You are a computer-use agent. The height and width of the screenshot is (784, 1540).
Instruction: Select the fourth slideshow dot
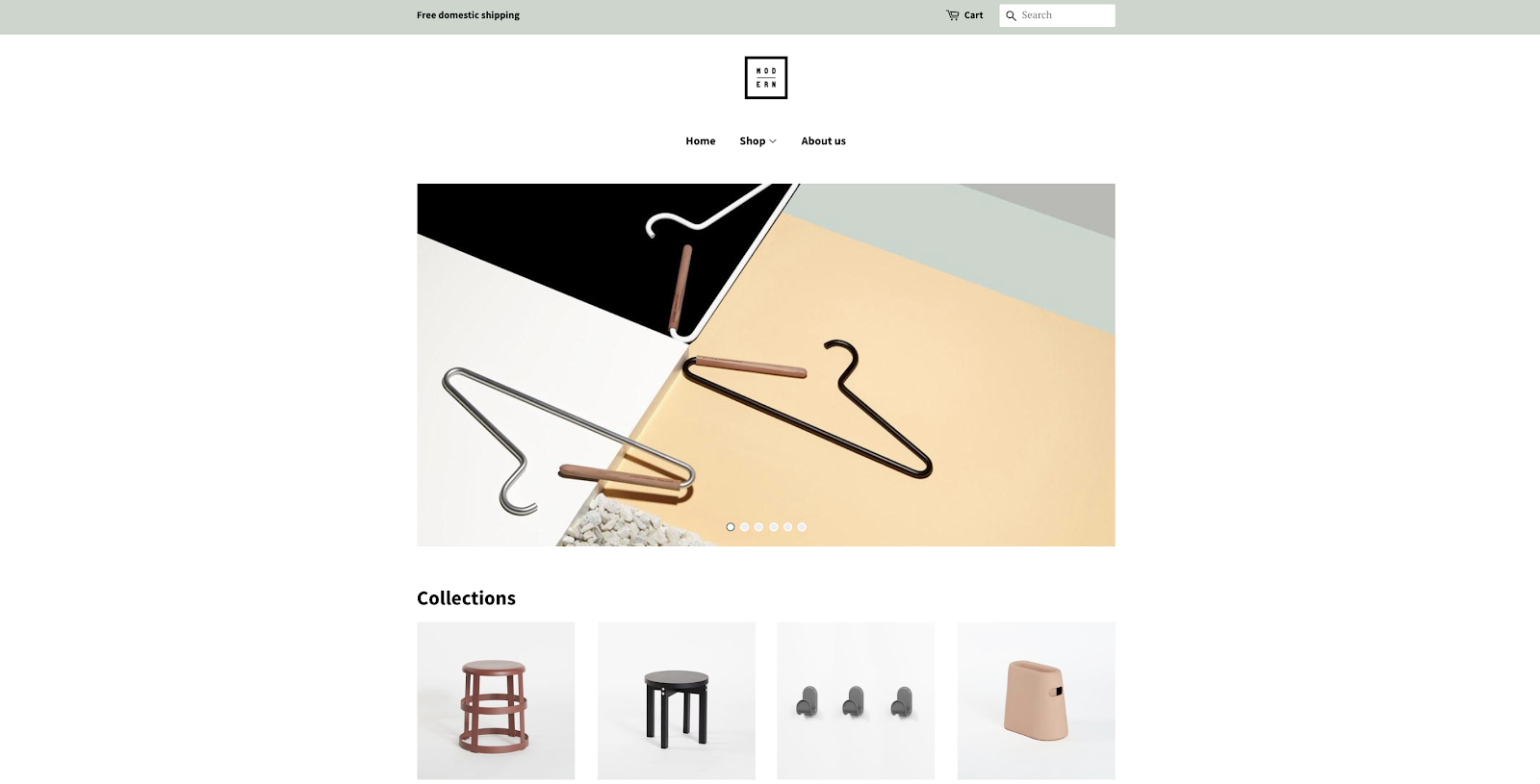[x=773, y=527]
